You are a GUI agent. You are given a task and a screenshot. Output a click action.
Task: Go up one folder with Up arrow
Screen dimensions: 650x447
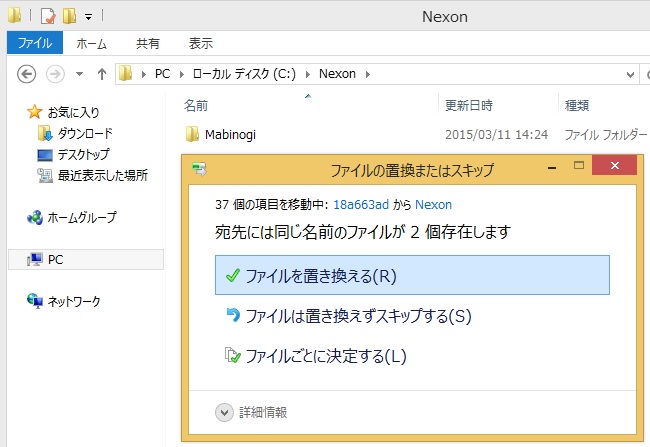click(x=102, y=74)
